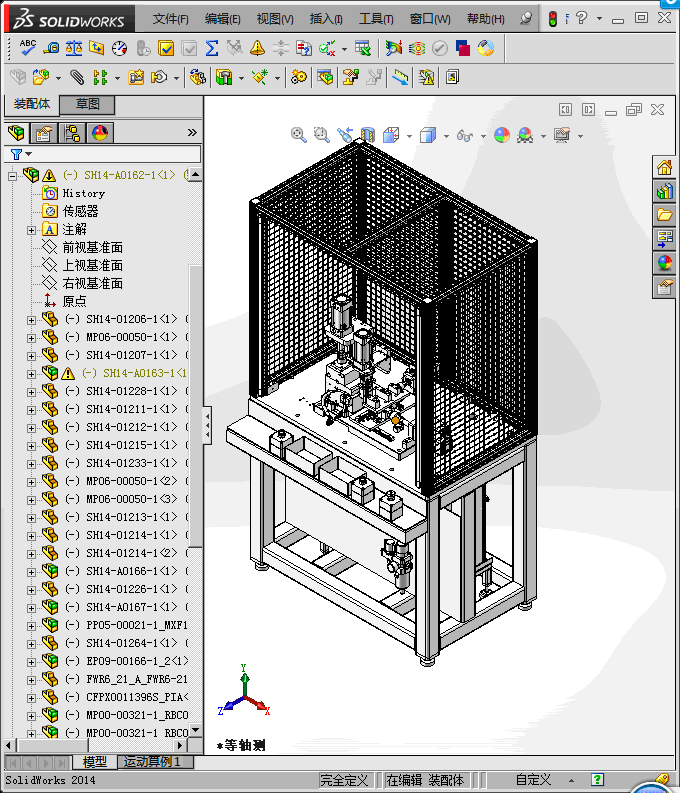The height and width of the screenshot is (793, 680).
Task: Select the 前视基准面 plane in the tree
Action: pyautogui.click(x=92, y=247)
